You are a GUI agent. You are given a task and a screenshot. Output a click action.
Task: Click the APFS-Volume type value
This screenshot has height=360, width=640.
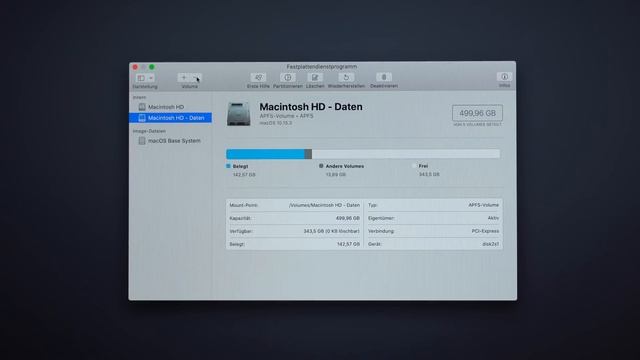point(484,205)
